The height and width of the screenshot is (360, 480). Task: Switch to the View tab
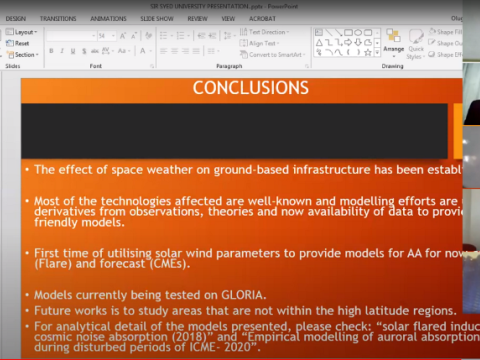pos(228,19)
